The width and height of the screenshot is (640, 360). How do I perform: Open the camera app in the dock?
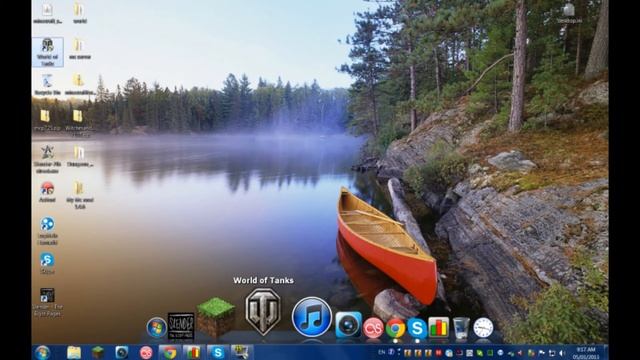tap(348, 325)
